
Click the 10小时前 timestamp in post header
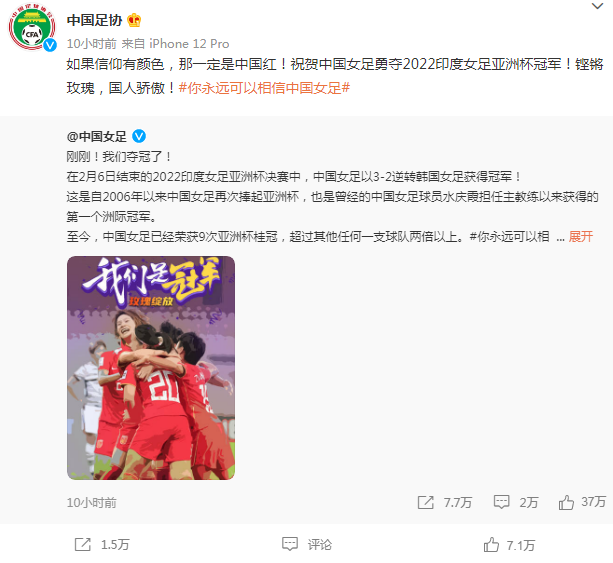point(91,43)
